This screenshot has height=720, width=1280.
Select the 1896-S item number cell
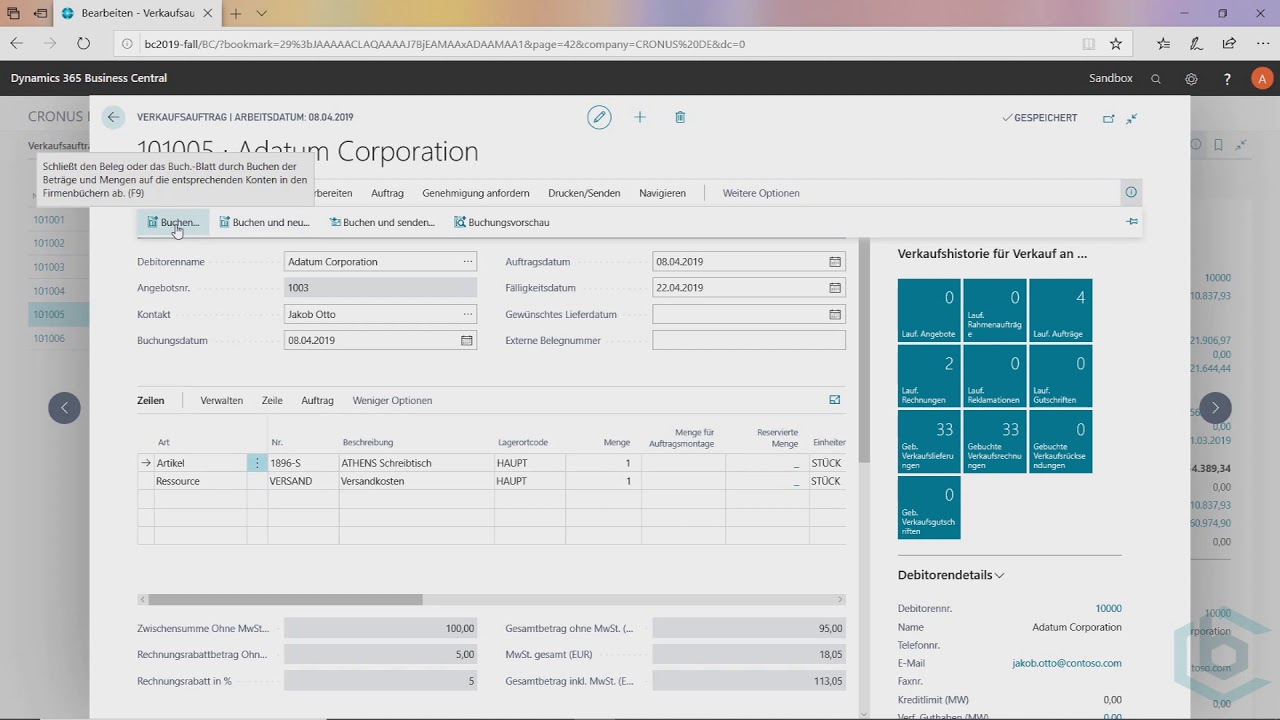[303, 463]
